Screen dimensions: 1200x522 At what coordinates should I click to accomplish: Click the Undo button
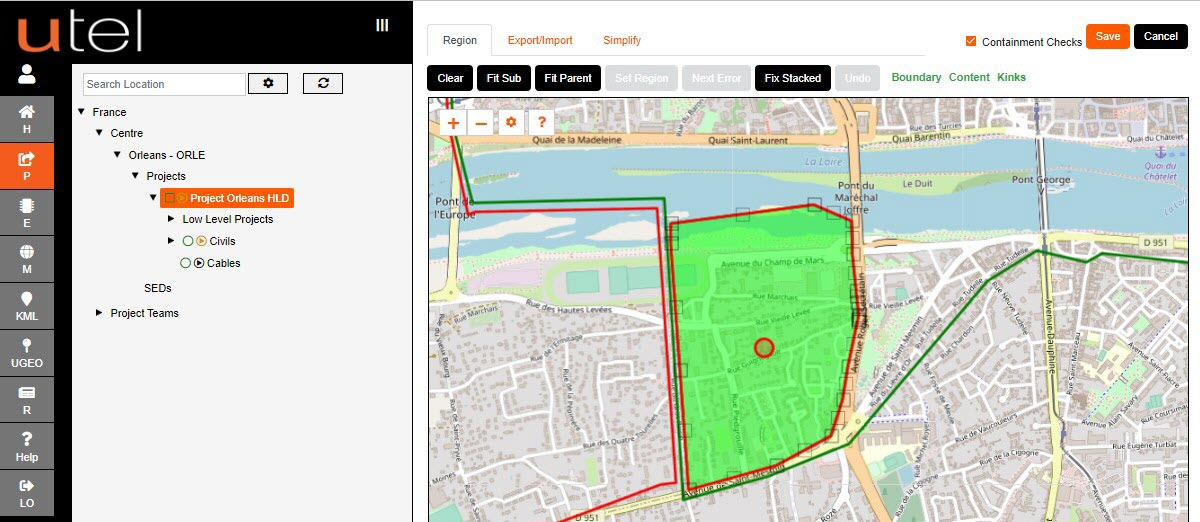(858, 78)
